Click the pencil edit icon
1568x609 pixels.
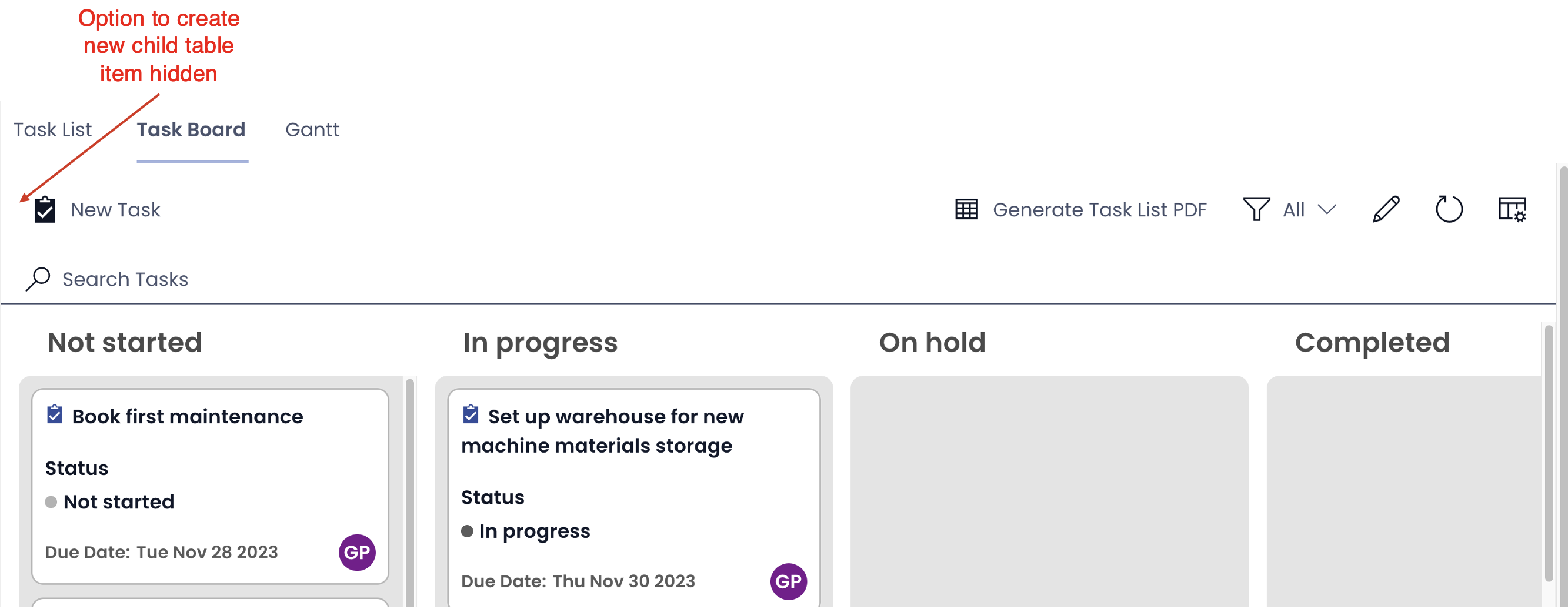1386,210
